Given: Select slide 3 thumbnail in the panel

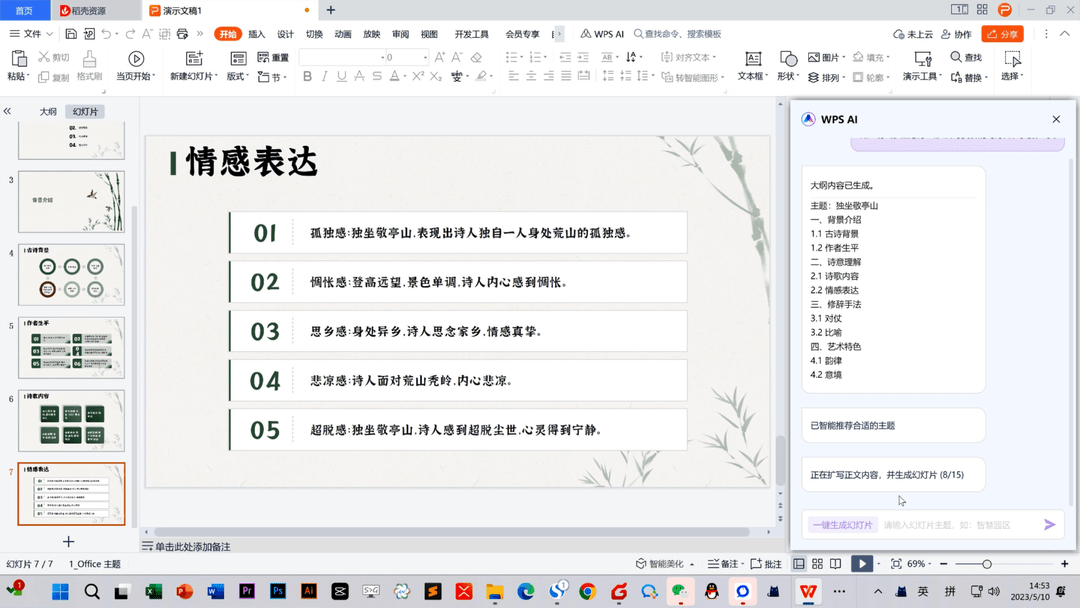Looking at the screenshot, I should pyautogui.click(x=71, y=200).
